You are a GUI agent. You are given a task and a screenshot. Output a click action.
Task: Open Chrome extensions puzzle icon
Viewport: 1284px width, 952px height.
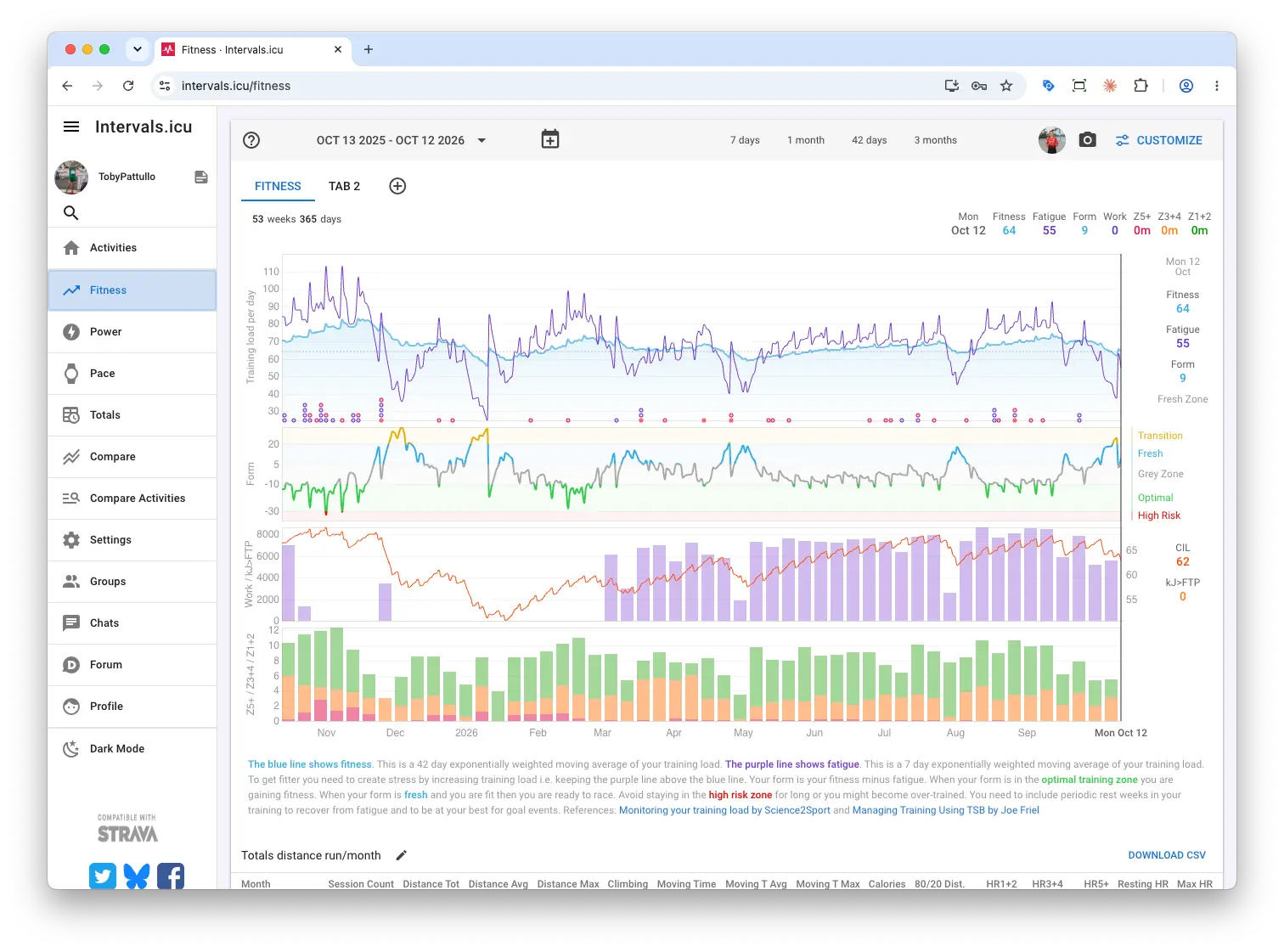(1140, 86)
